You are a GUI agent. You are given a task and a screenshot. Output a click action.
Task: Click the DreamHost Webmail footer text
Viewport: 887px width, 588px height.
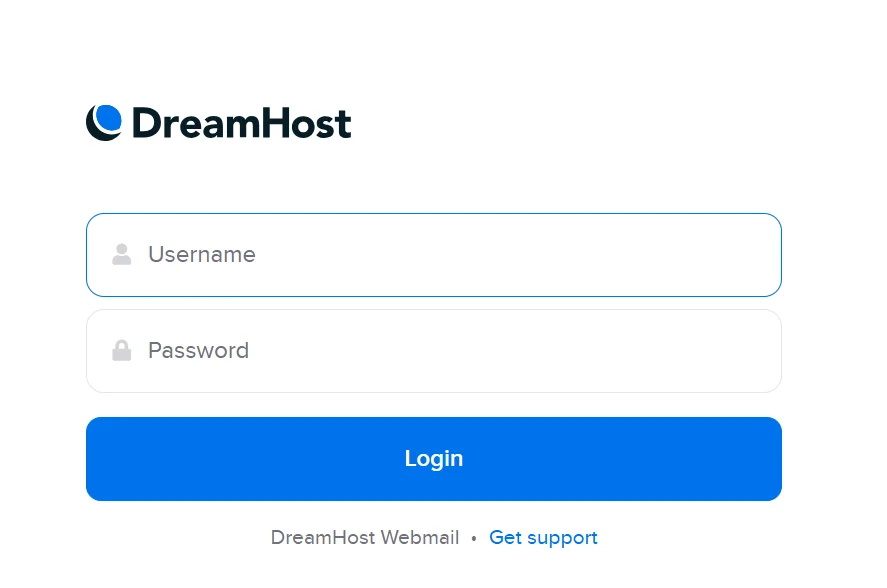click(x=364, y=537)
